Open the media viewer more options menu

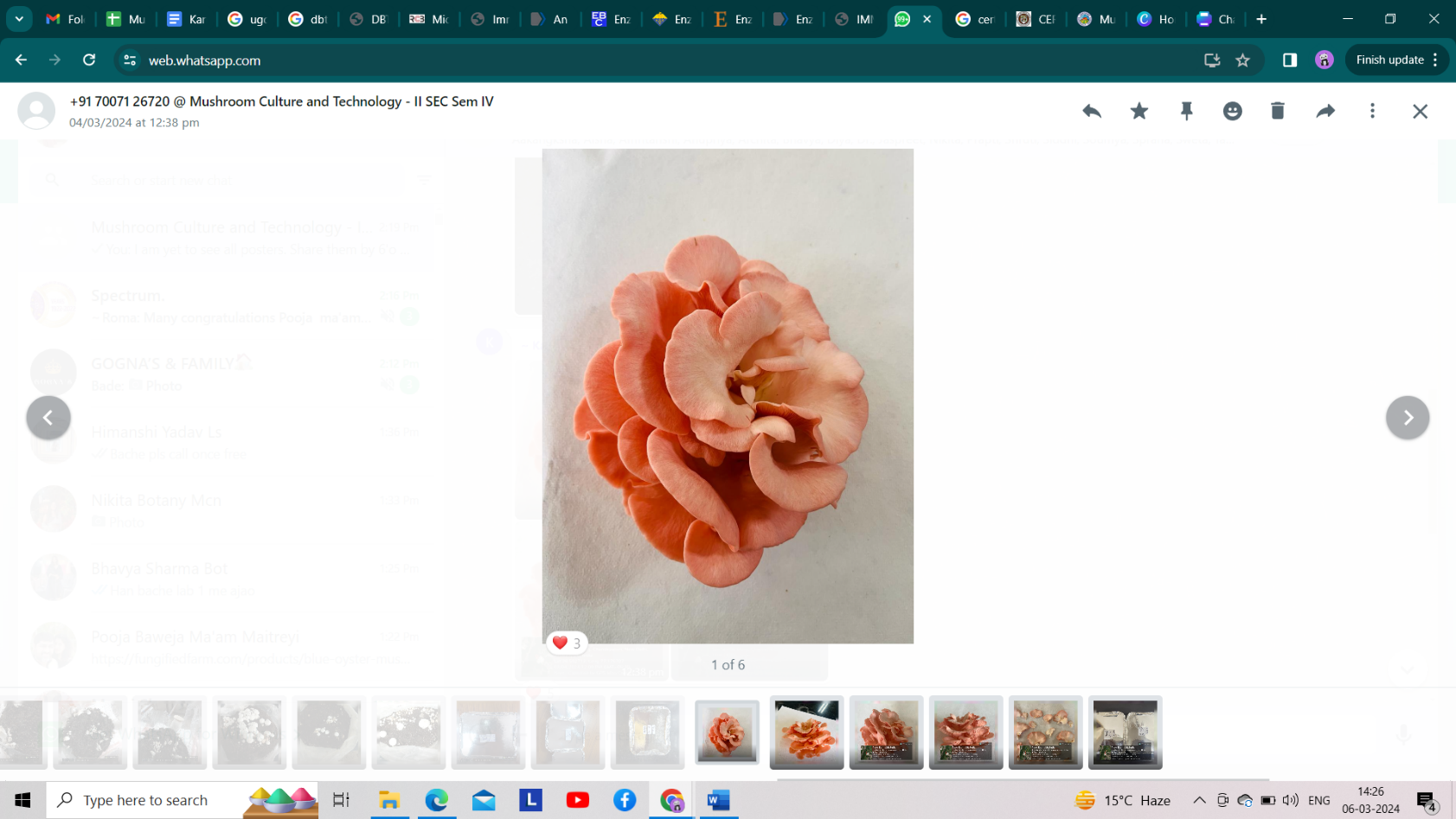(x=1372, y=111)
